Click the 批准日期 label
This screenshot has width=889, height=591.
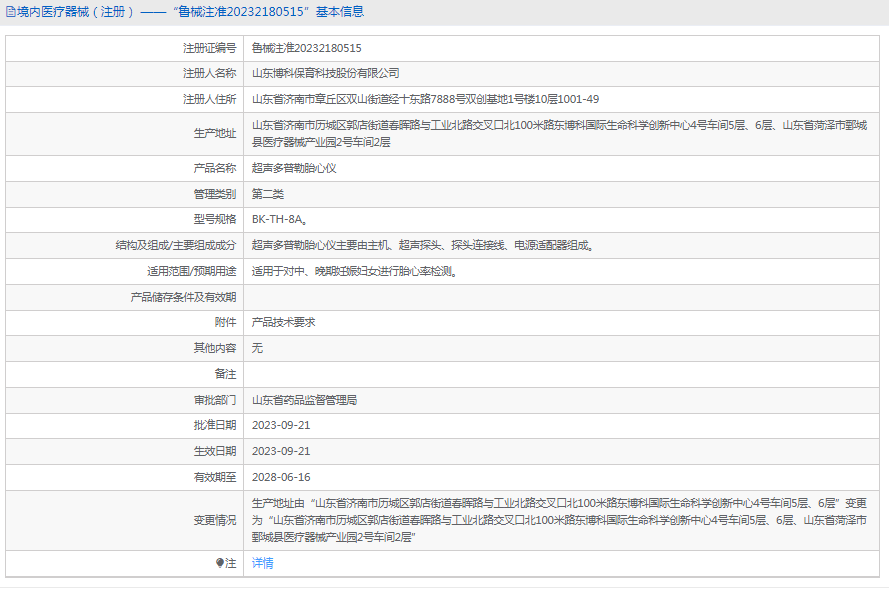point(215,425)
